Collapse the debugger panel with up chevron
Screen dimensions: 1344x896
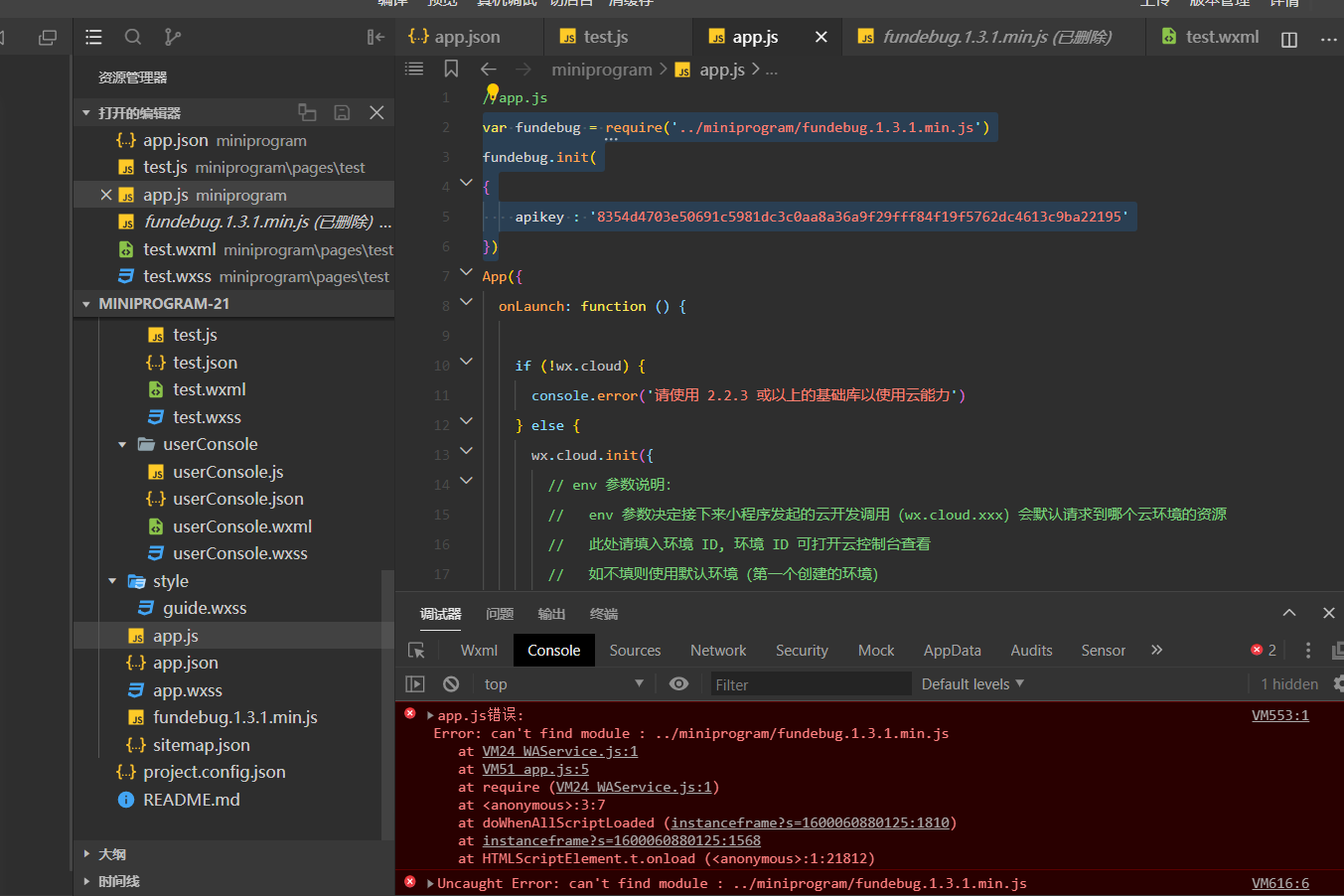[x=1289, y=613]
